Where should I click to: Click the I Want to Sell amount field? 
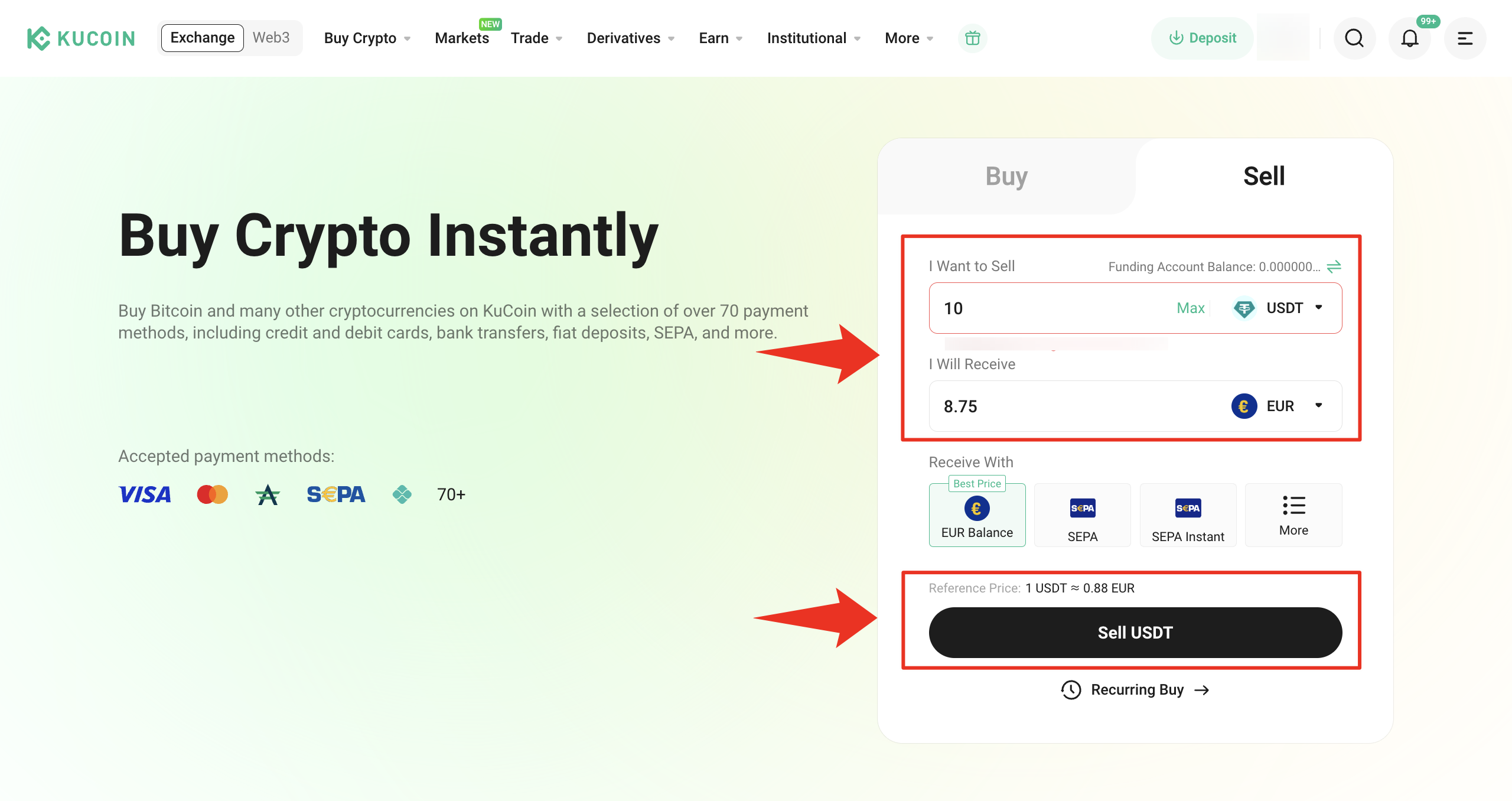click(x=1051, y=308)
